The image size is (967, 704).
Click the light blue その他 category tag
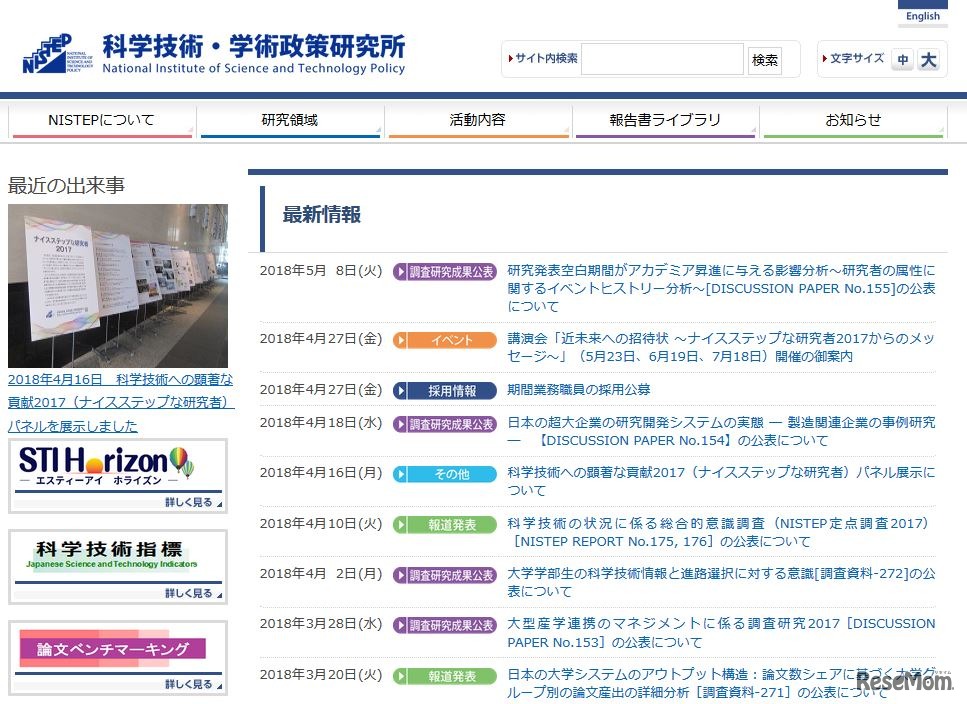445,474
